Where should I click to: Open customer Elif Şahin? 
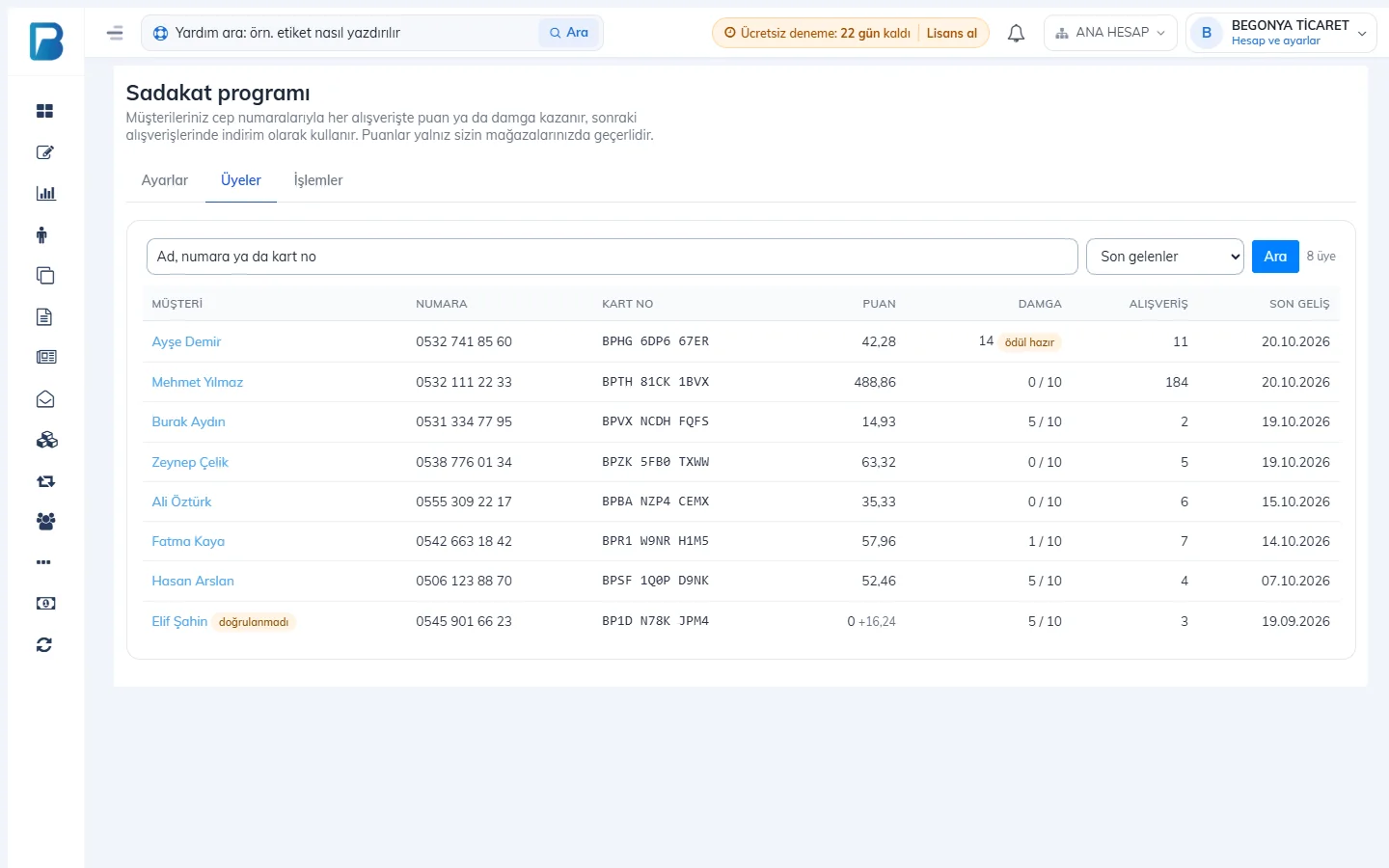tap(179, 622)
